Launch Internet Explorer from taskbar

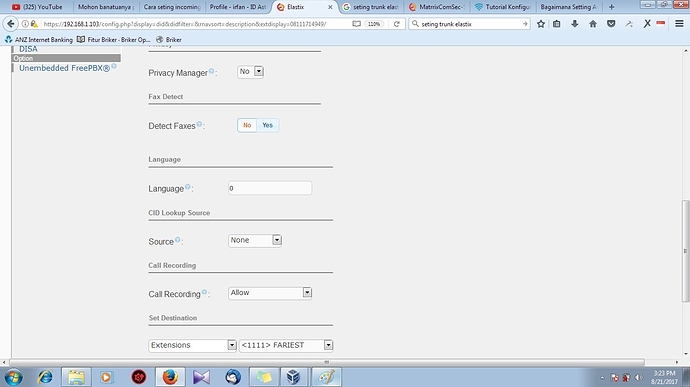pos(45,377)
